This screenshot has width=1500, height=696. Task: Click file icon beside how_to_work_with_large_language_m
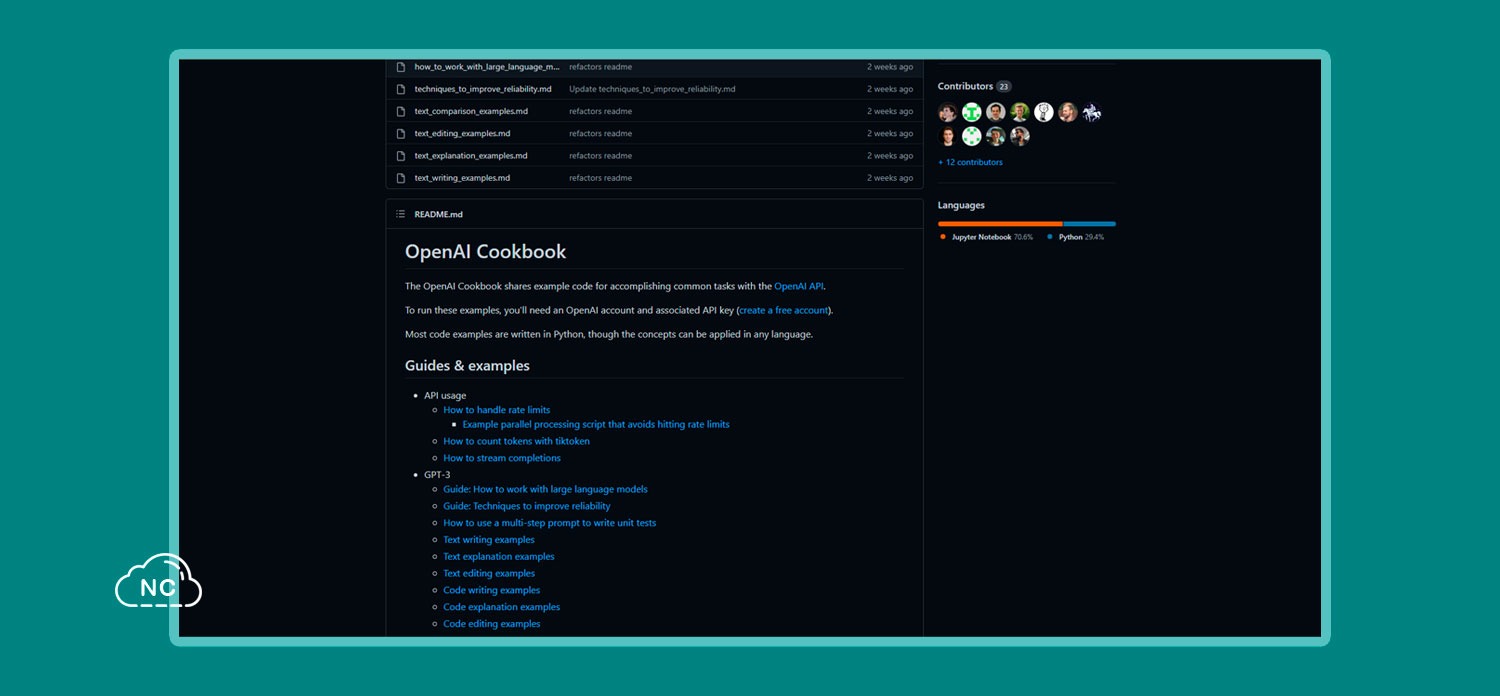tap(401, 67)
